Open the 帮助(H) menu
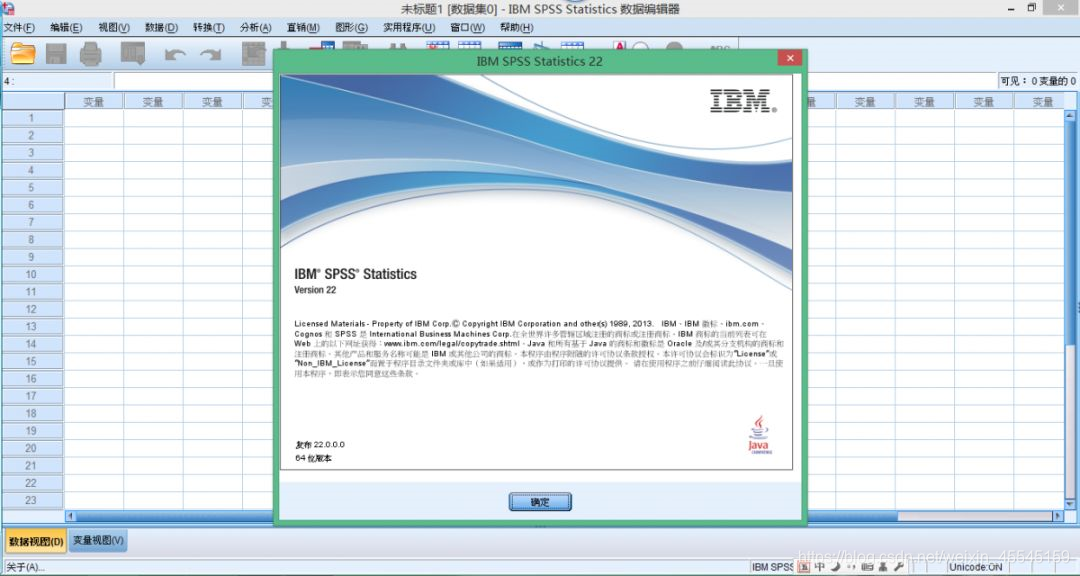The height and width of the screenshot is (576, 1080). coord(517,28)
